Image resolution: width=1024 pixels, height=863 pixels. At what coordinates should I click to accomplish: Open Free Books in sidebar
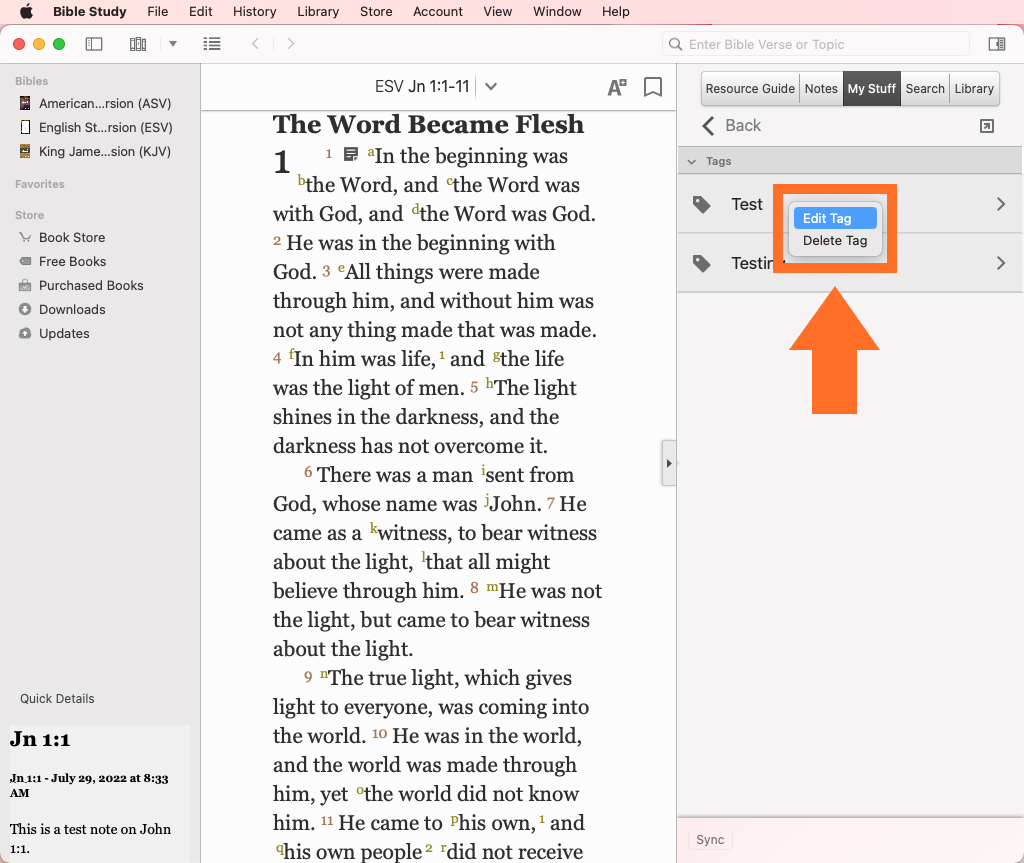(x=63, y=261)
